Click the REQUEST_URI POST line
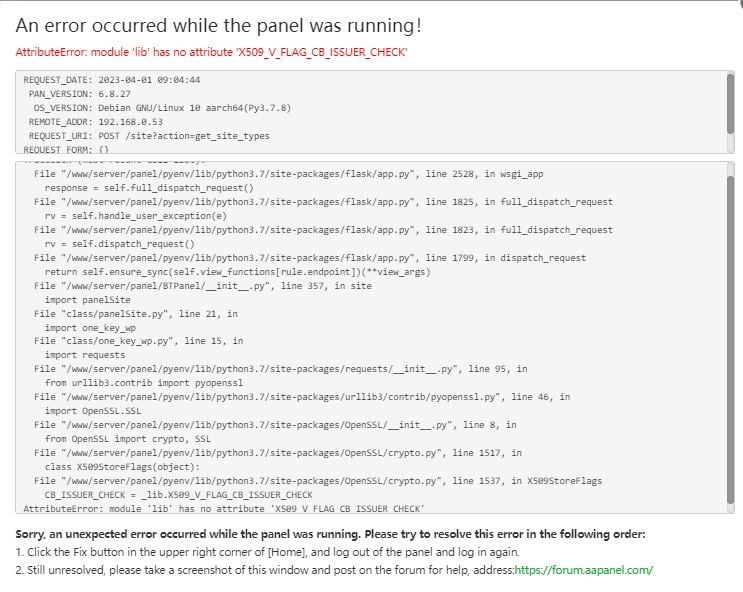 coord(148,136)
